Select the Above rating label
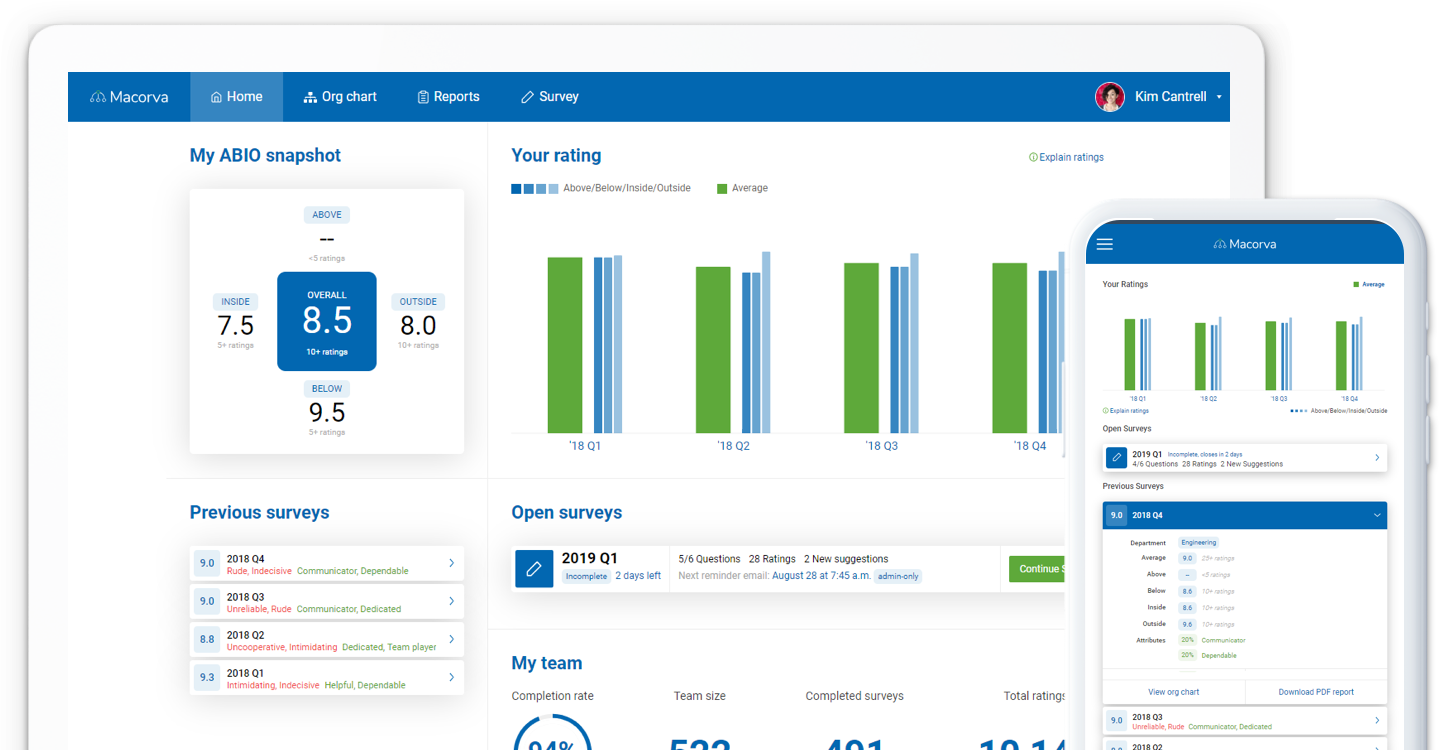 coord(327,215)
